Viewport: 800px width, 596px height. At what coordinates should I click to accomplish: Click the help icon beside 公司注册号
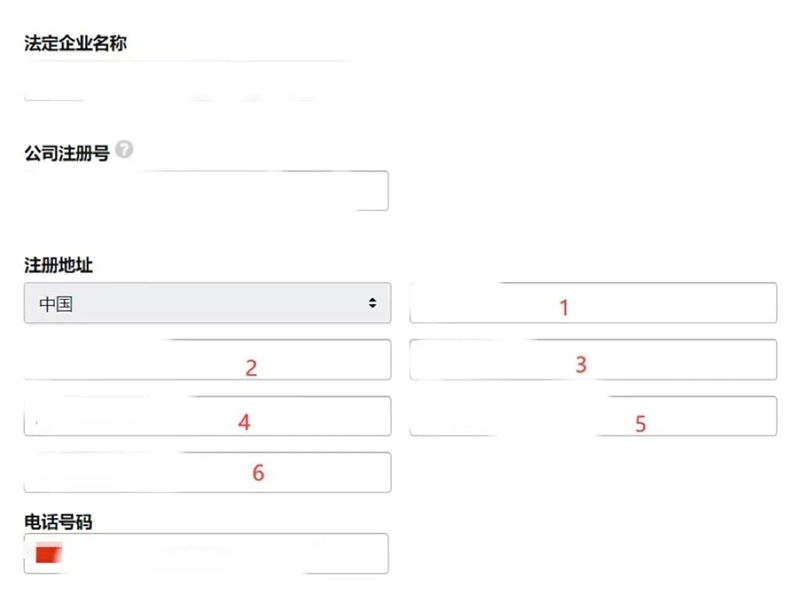point(124,150)
